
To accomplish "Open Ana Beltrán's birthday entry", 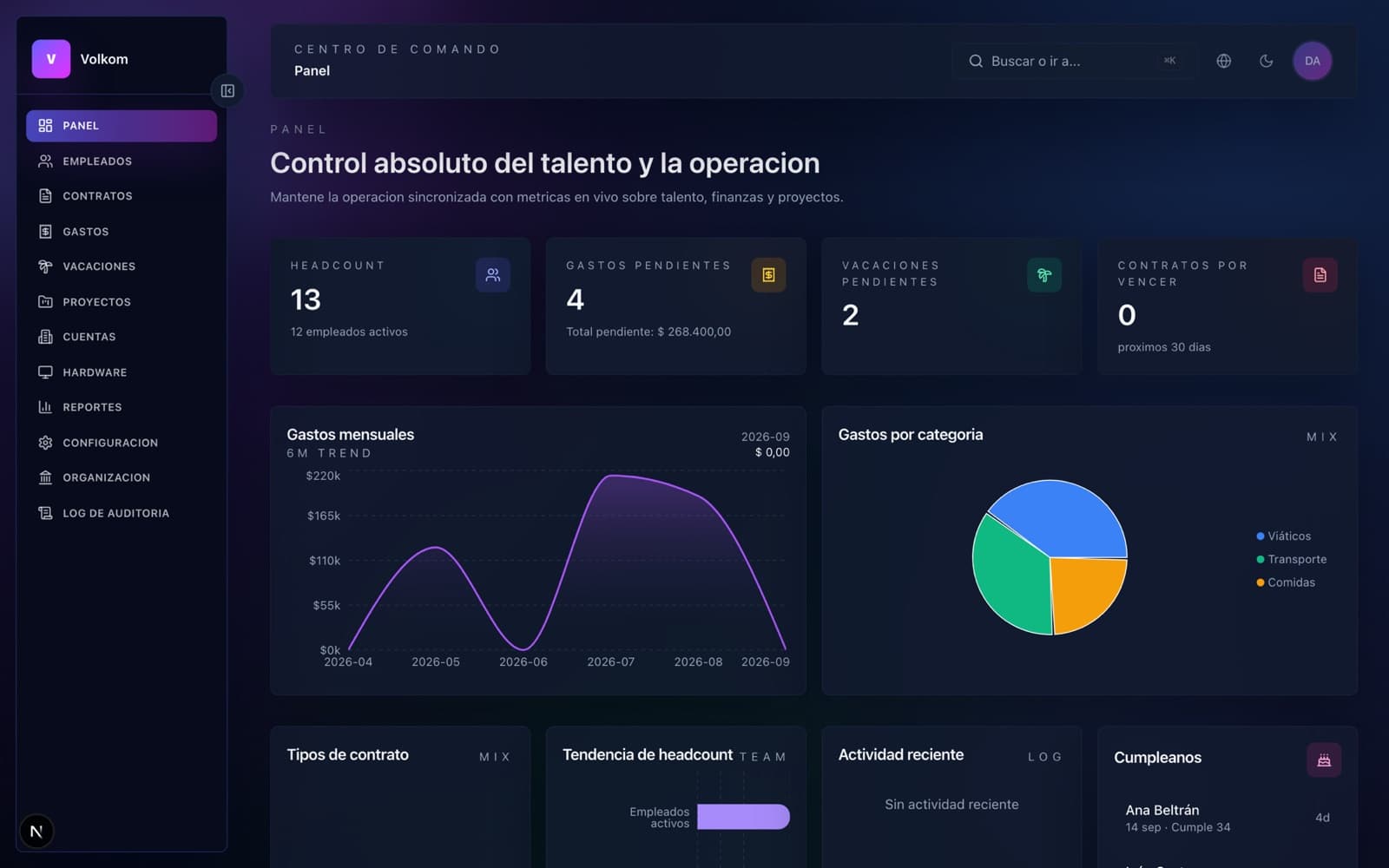I will tap(1228, 818).
